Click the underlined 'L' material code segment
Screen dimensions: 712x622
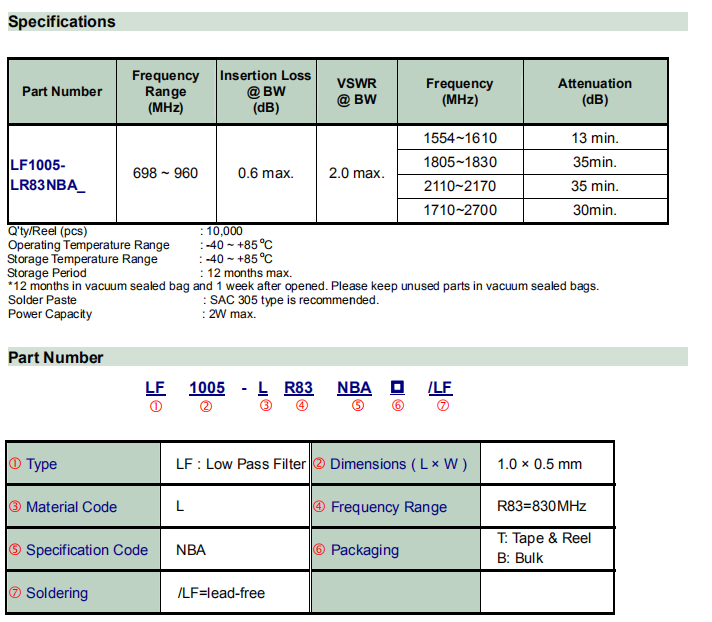[263, 388]
